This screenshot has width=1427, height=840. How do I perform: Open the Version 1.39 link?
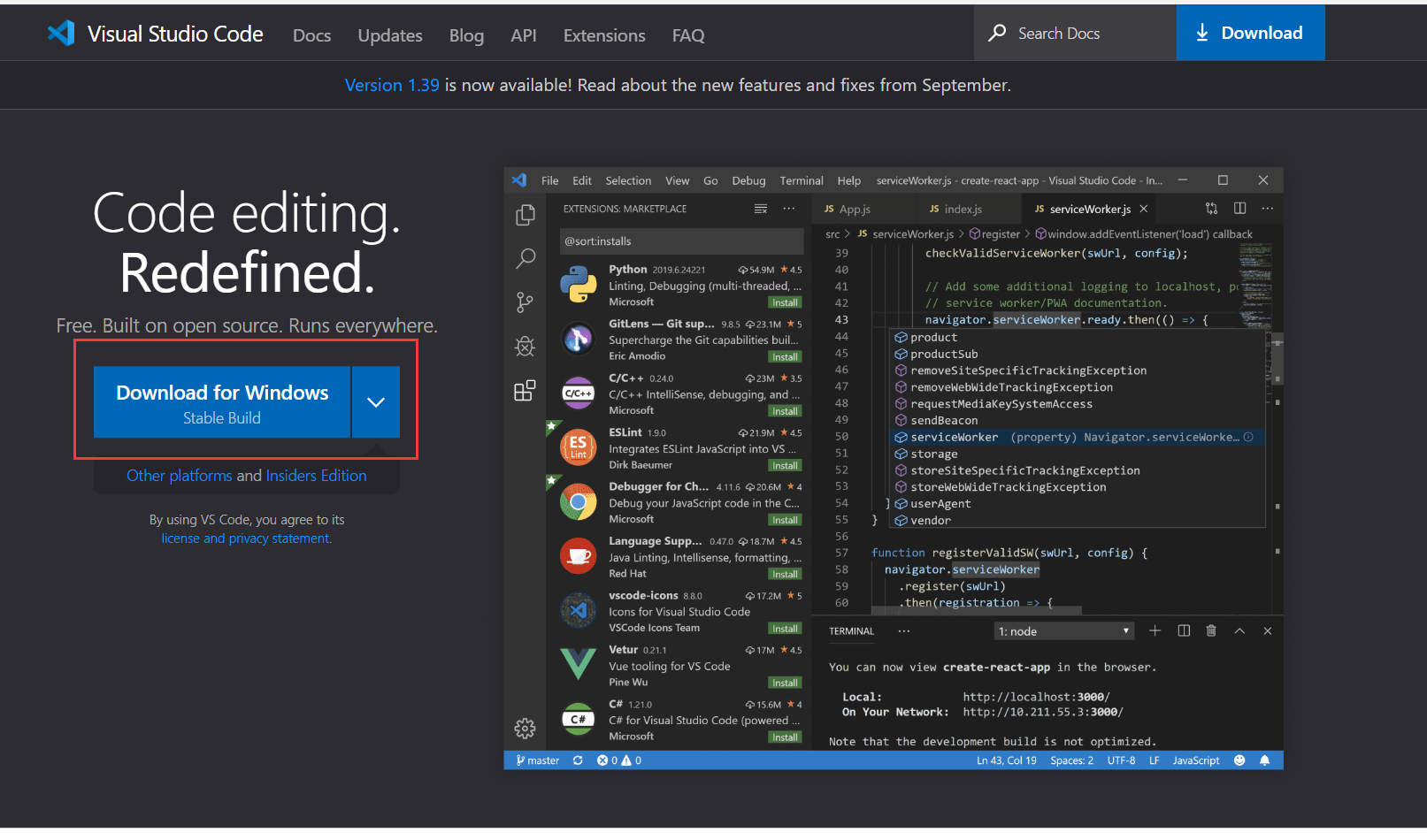coord(392,85)
